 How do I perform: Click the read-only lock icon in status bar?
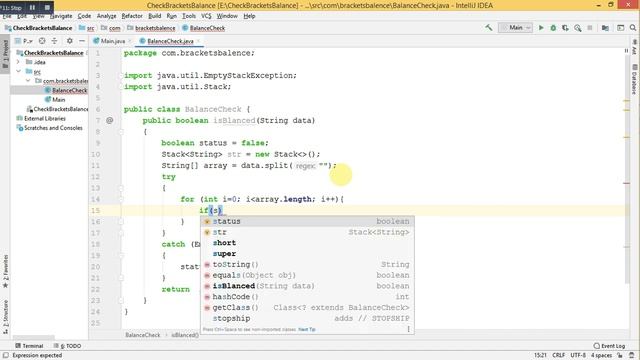click(x=620, y=355)
